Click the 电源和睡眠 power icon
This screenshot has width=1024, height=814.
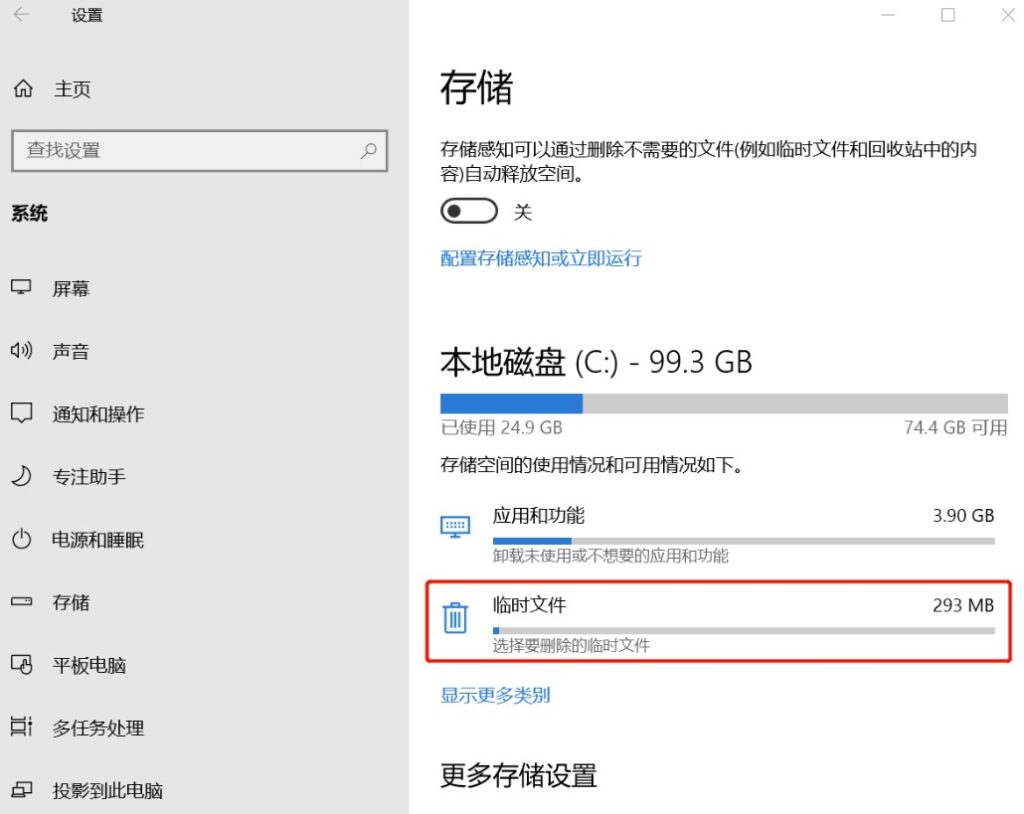[23, 539]
